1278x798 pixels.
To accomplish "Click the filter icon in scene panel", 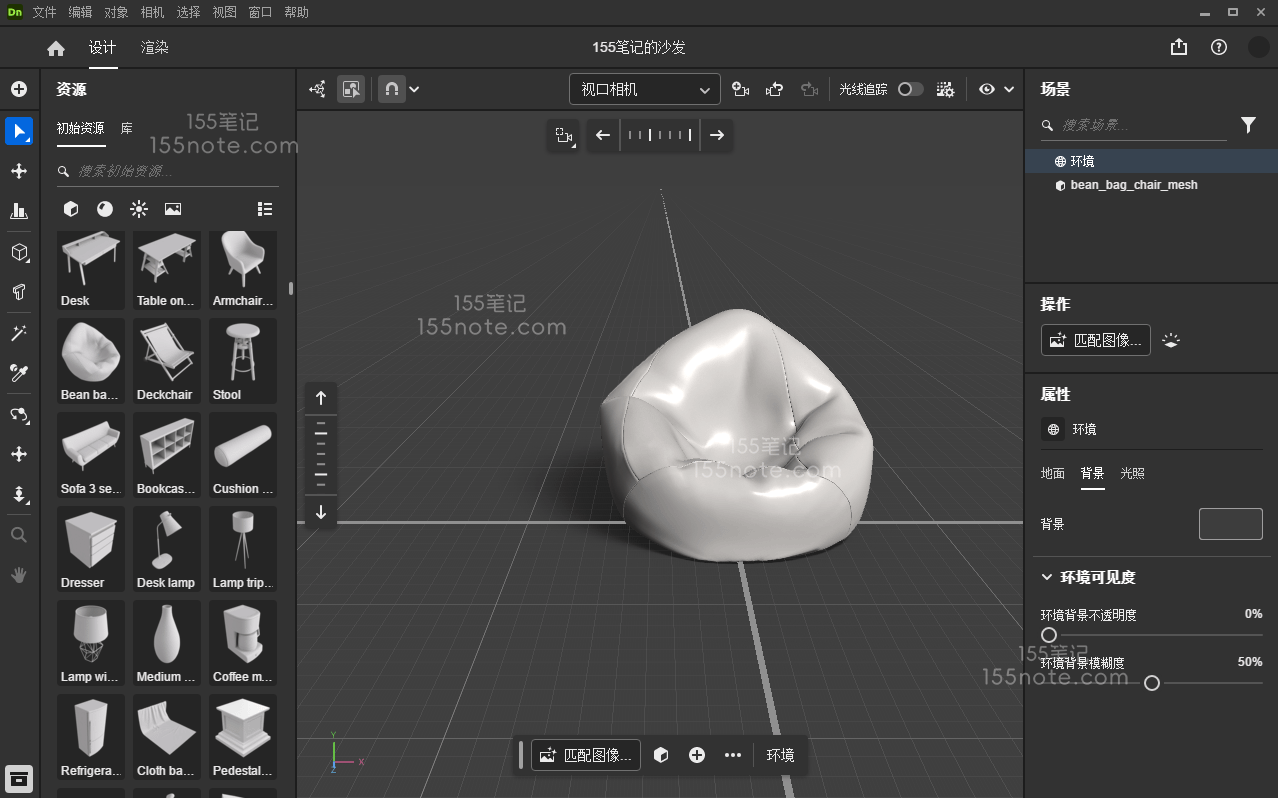I will click(1248, 125).
